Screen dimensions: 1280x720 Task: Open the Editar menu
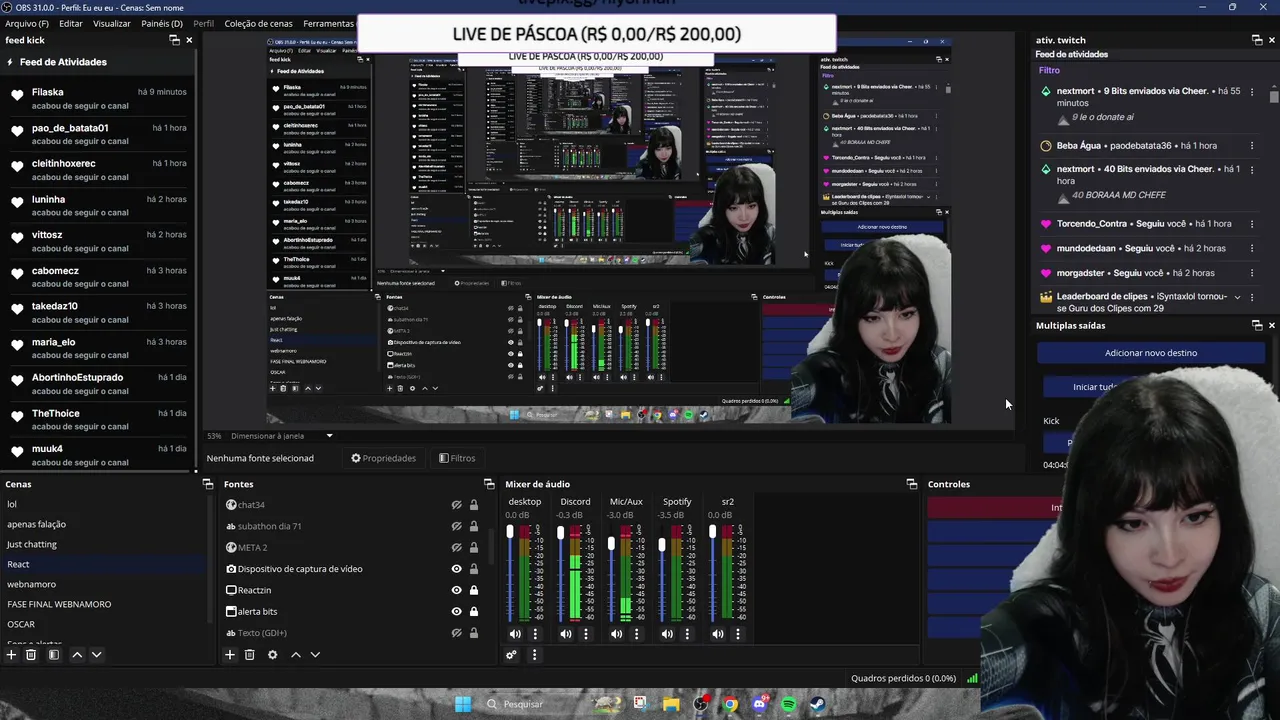click(x=71, y=23)
